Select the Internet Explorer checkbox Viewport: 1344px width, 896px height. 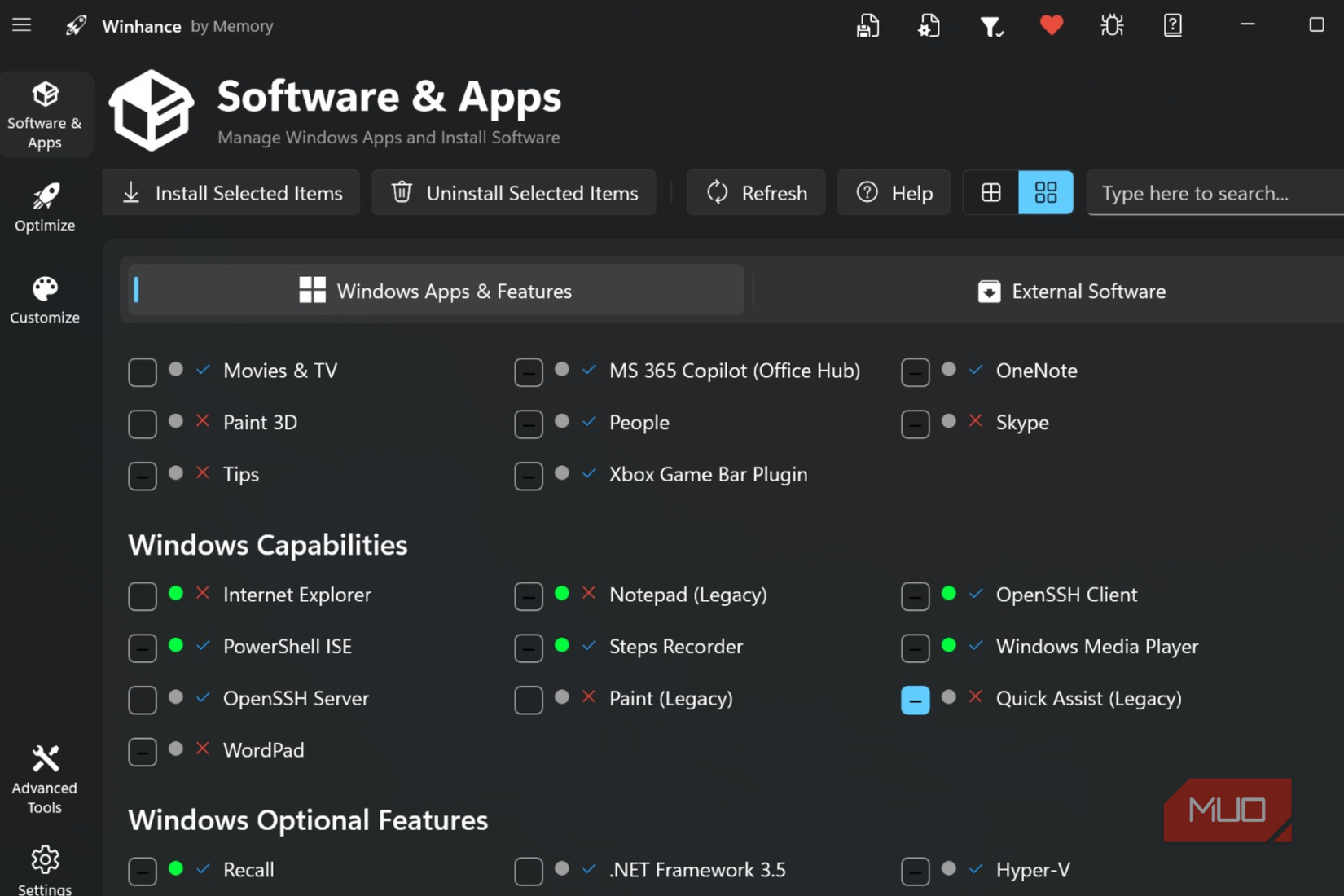(142, 596)
